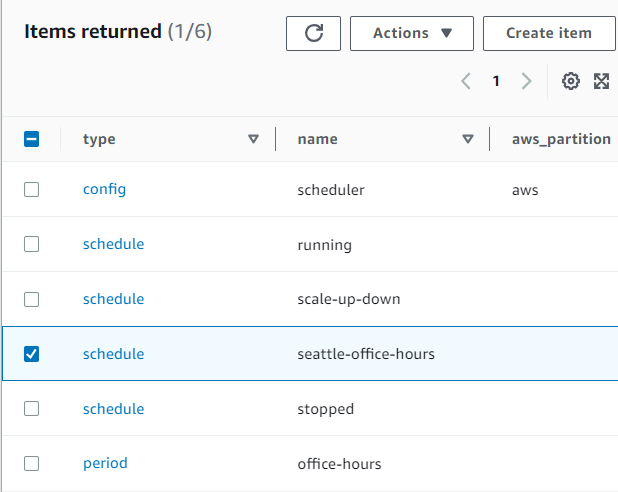Open the schedule link for running
The height and width of the screenshot is (492, 618).
pos(113,244)
